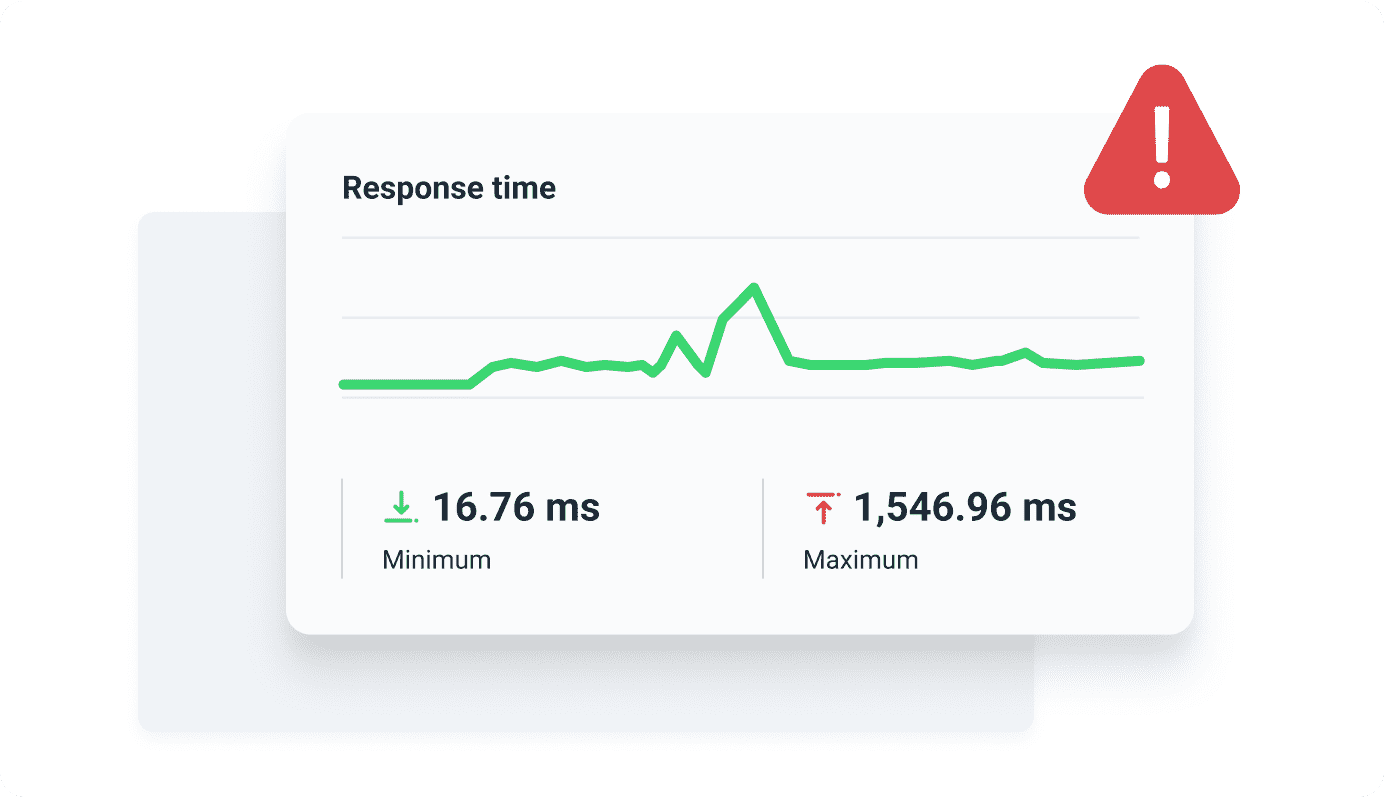Click the 16.76 ms minimum value
The image size is (1384, 797).
pyautogui.click(x=518, y=507)
